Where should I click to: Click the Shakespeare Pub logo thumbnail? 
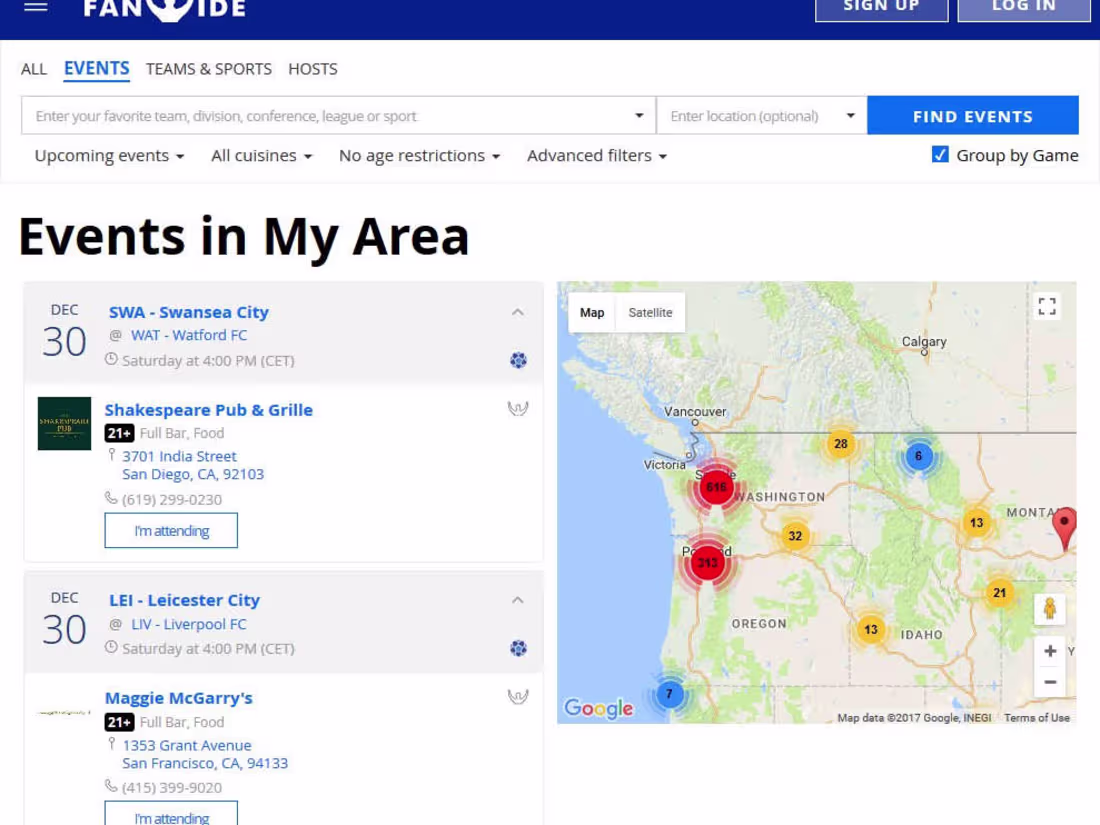point(65,424)
